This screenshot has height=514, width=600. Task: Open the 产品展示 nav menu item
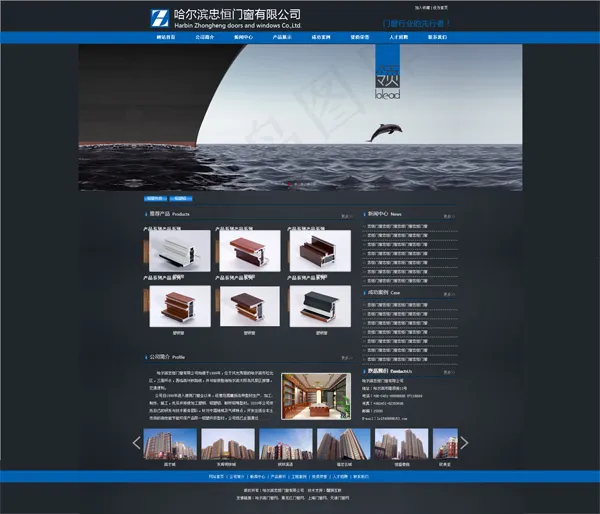[x=282, y=37]
